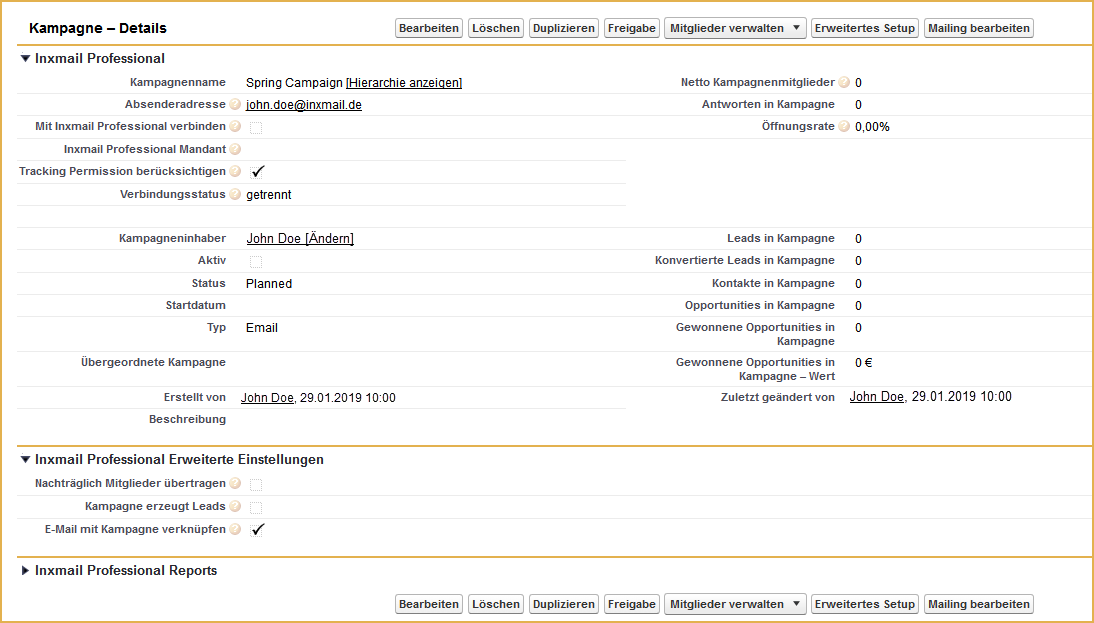The image size is (1094, 623).
Task: Open the Netto Kampagnenmitglieder help icon
Action: (844, 82)
